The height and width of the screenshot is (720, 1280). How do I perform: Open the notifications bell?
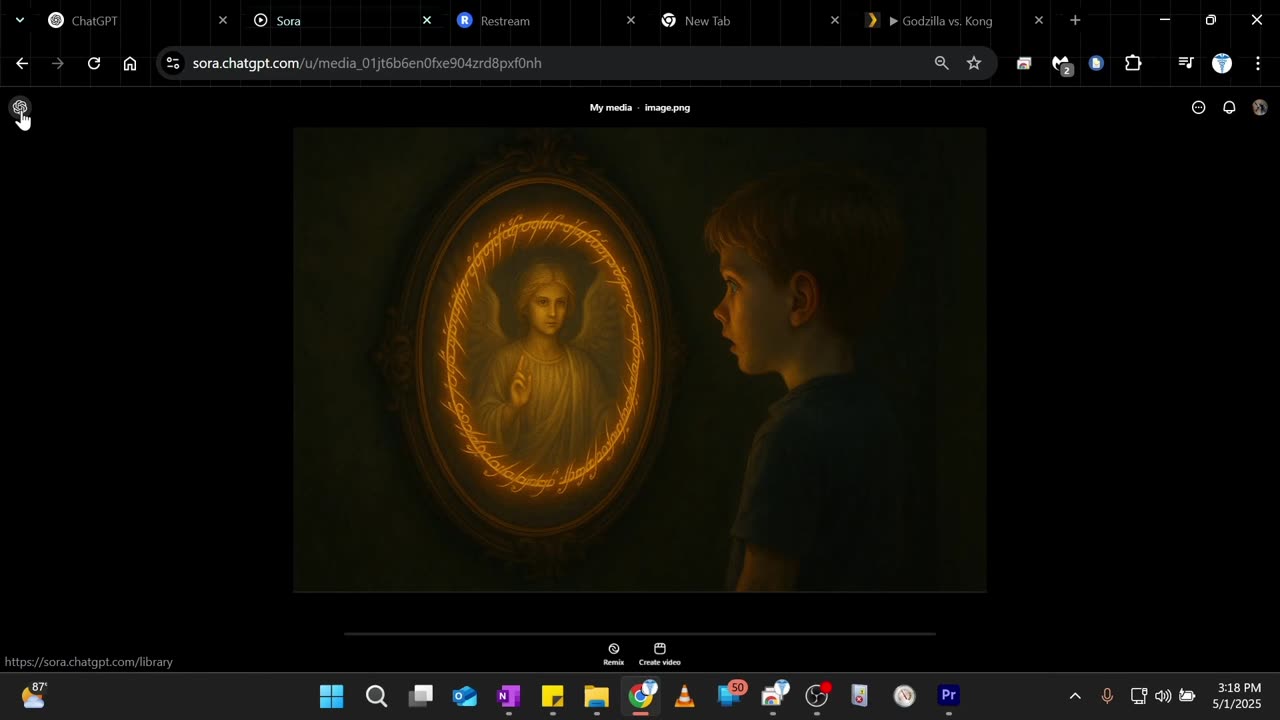[1229, 108]
